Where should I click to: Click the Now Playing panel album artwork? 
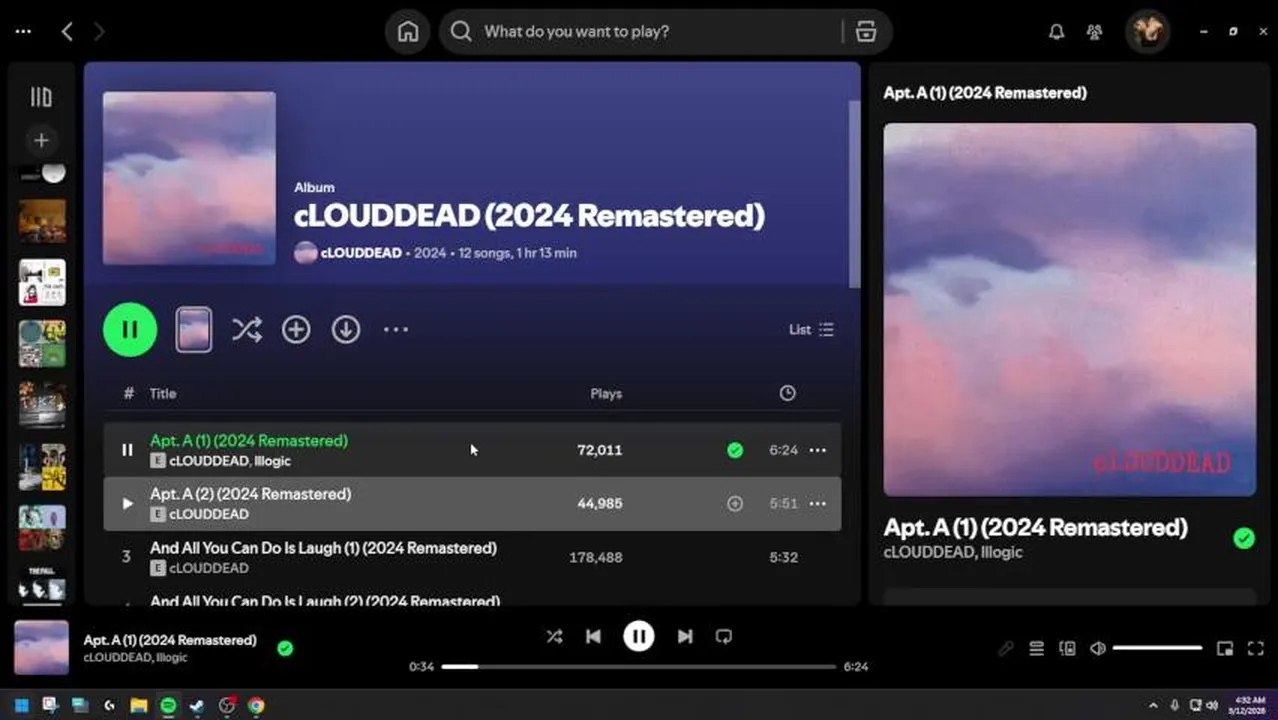pyautogui.click(x=1070, y=309)
